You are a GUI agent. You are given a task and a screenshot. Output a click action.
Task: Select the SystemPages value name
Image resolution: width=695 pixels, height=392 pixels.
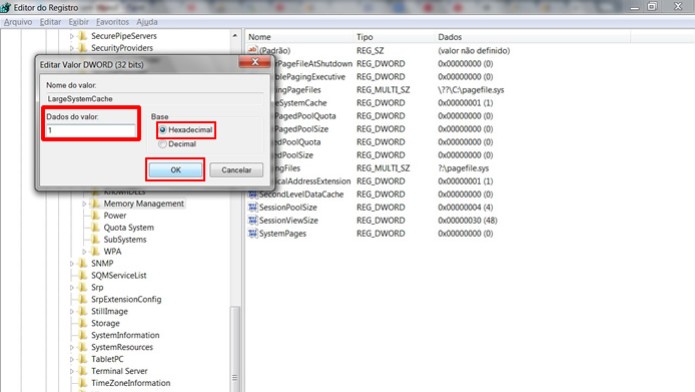click(x=283, y=234)
